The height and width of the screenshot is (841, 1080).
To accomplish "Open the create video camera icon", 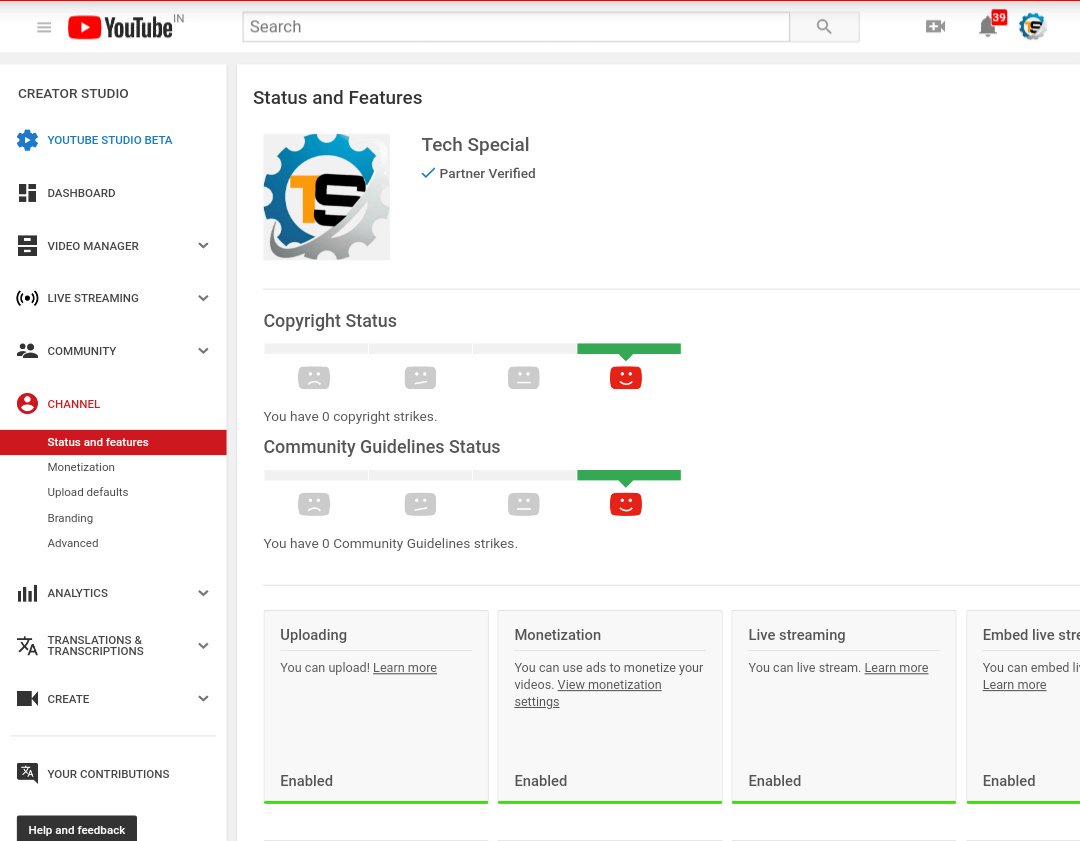I will [935, 27].
